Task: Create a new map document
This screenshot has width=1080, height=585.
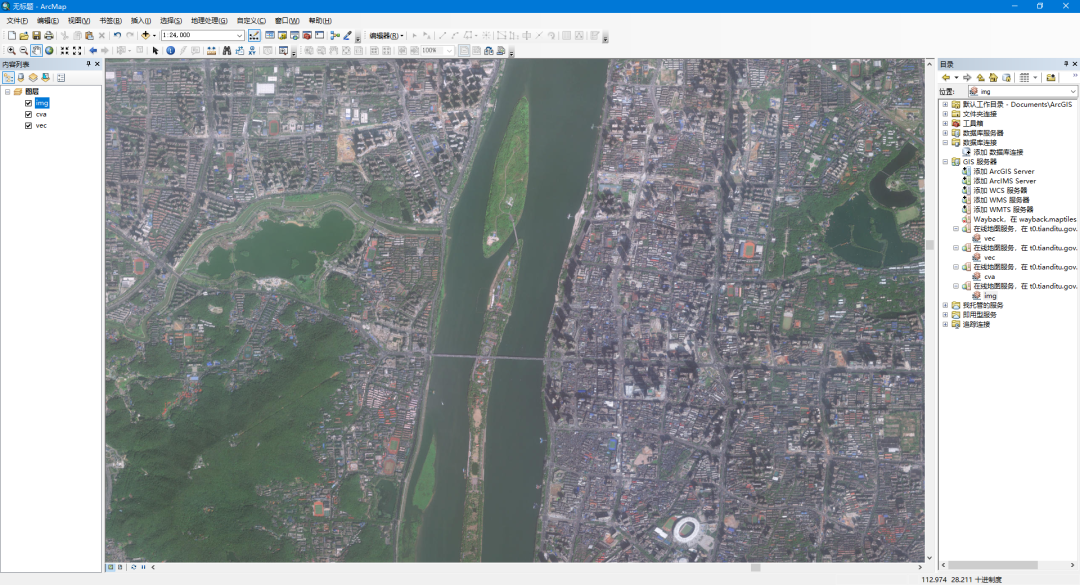Action: coord(12,35)
